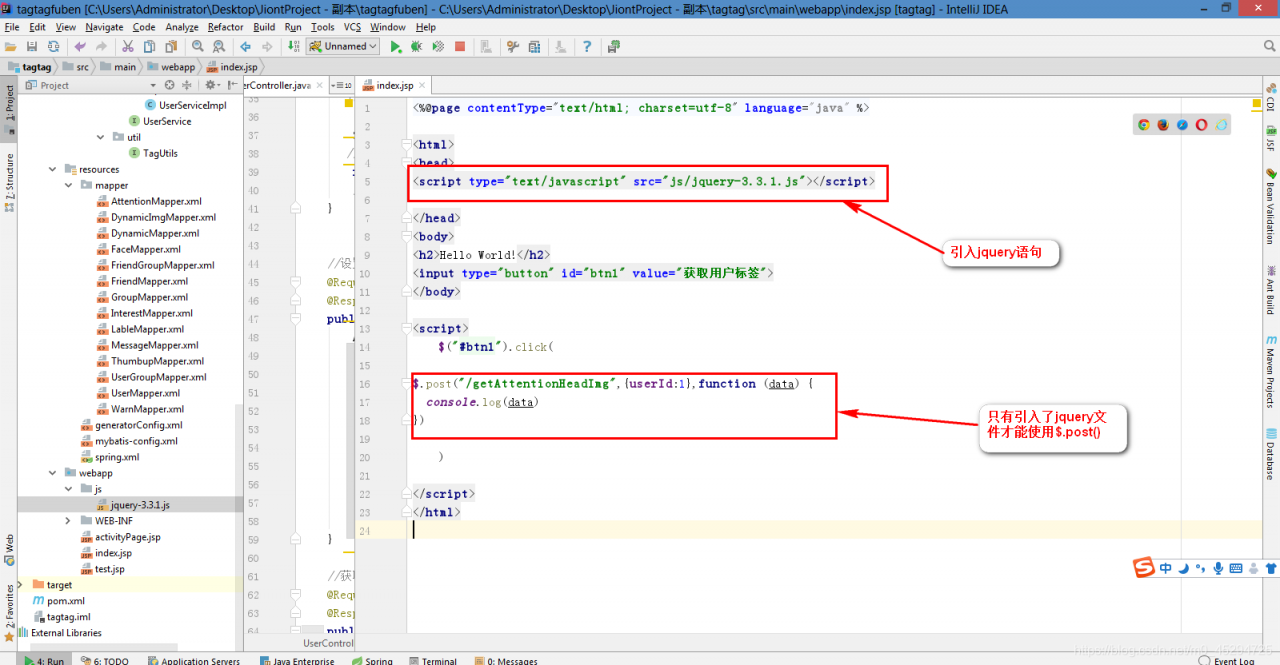Open the TODO tool window
The width and height of the screenshot is (1280, 665).
click(104, 660)
